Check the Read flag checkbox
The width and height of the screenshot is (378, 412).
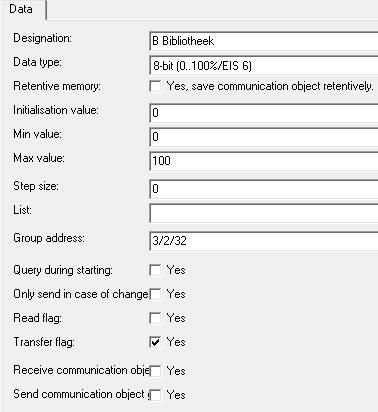pyautogui.click(x=155, y=318)
